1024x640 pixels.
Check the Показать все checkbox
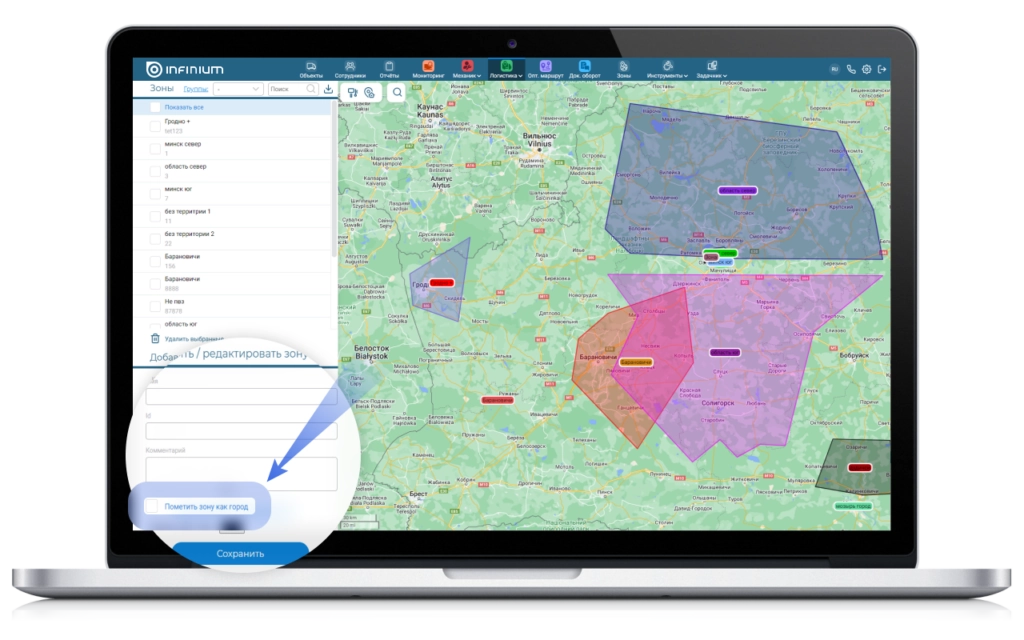click(155, 107)
